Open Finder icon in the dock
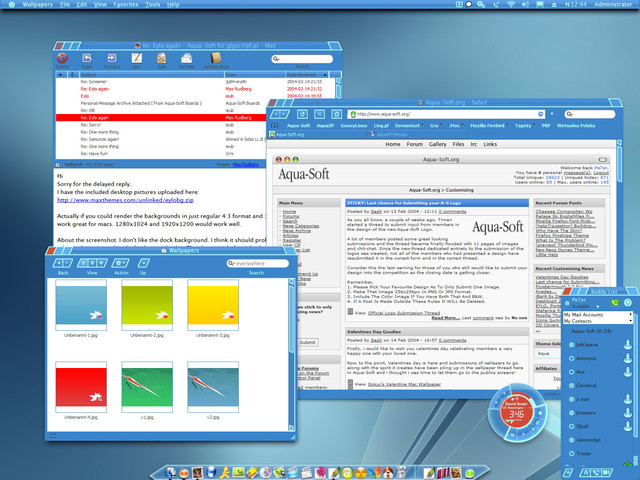Viewport: 640px width, 480px height. point(171,473)
